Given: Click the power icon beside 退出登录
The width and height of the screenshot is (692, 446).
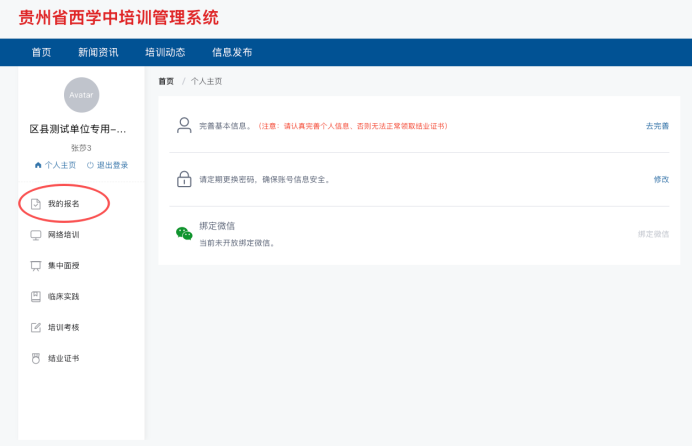Looking at the screenshot, I should point(90,165).
